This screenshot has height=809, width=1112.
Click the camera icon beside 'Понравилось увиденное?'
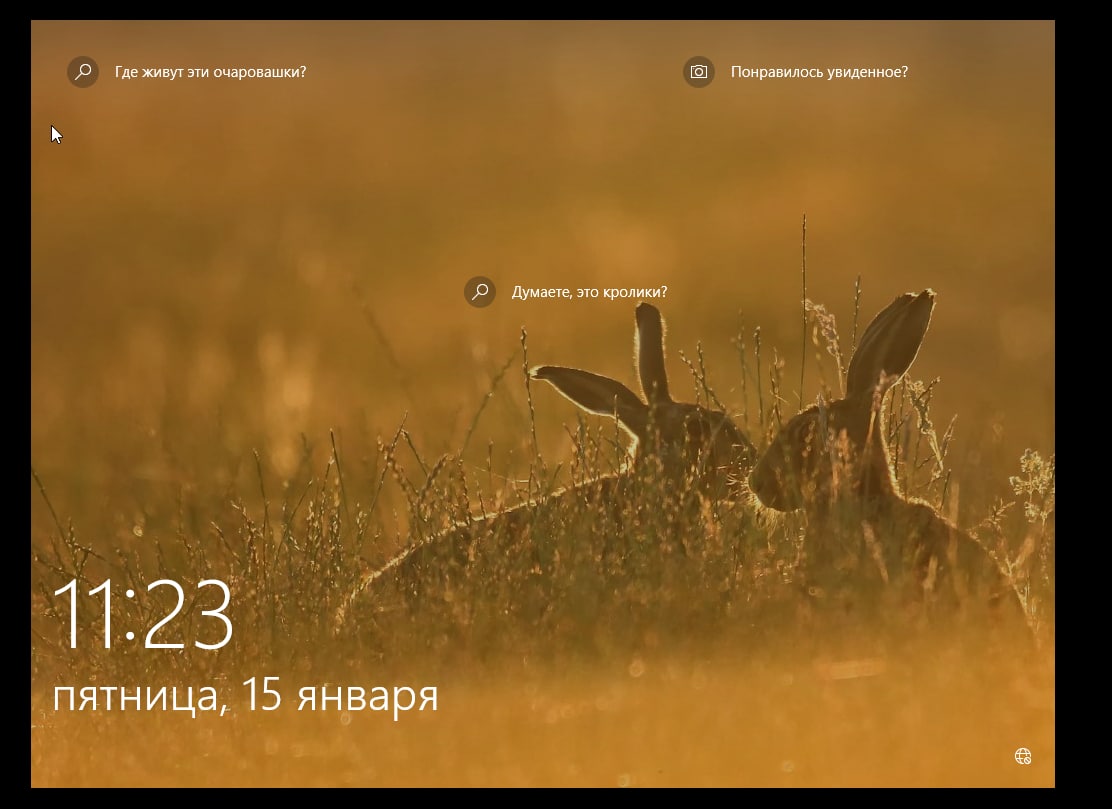pyautogui.click(x=699, y=72)
